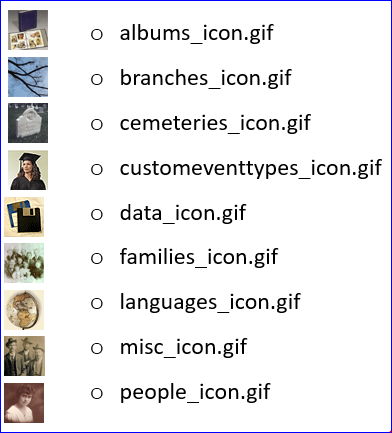Select bullet beside data_icon.gif
The image size is (392, 433).
pos(97,214)
